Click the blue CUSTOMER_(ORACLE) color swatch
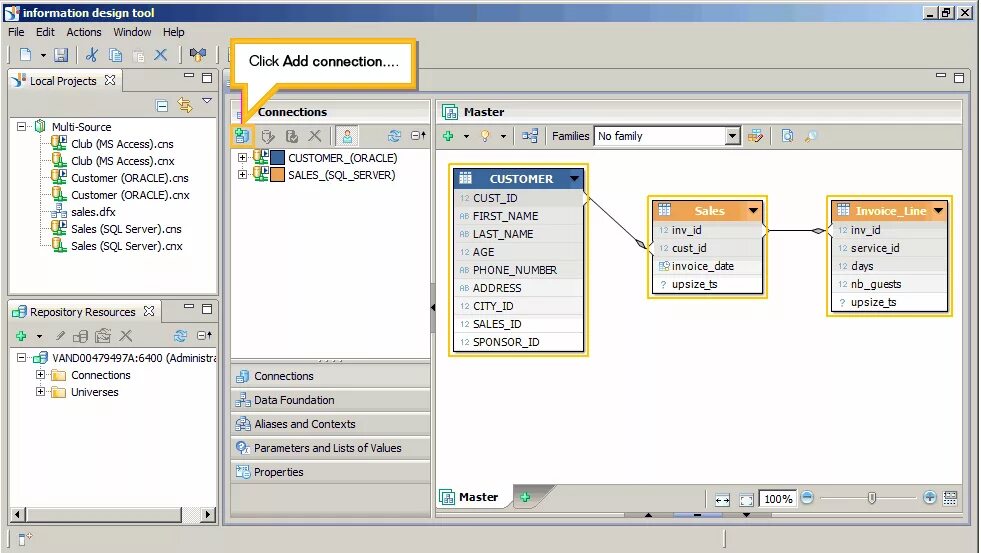The height and width of the screenshot is (553, 981). [x=277, y=158]
